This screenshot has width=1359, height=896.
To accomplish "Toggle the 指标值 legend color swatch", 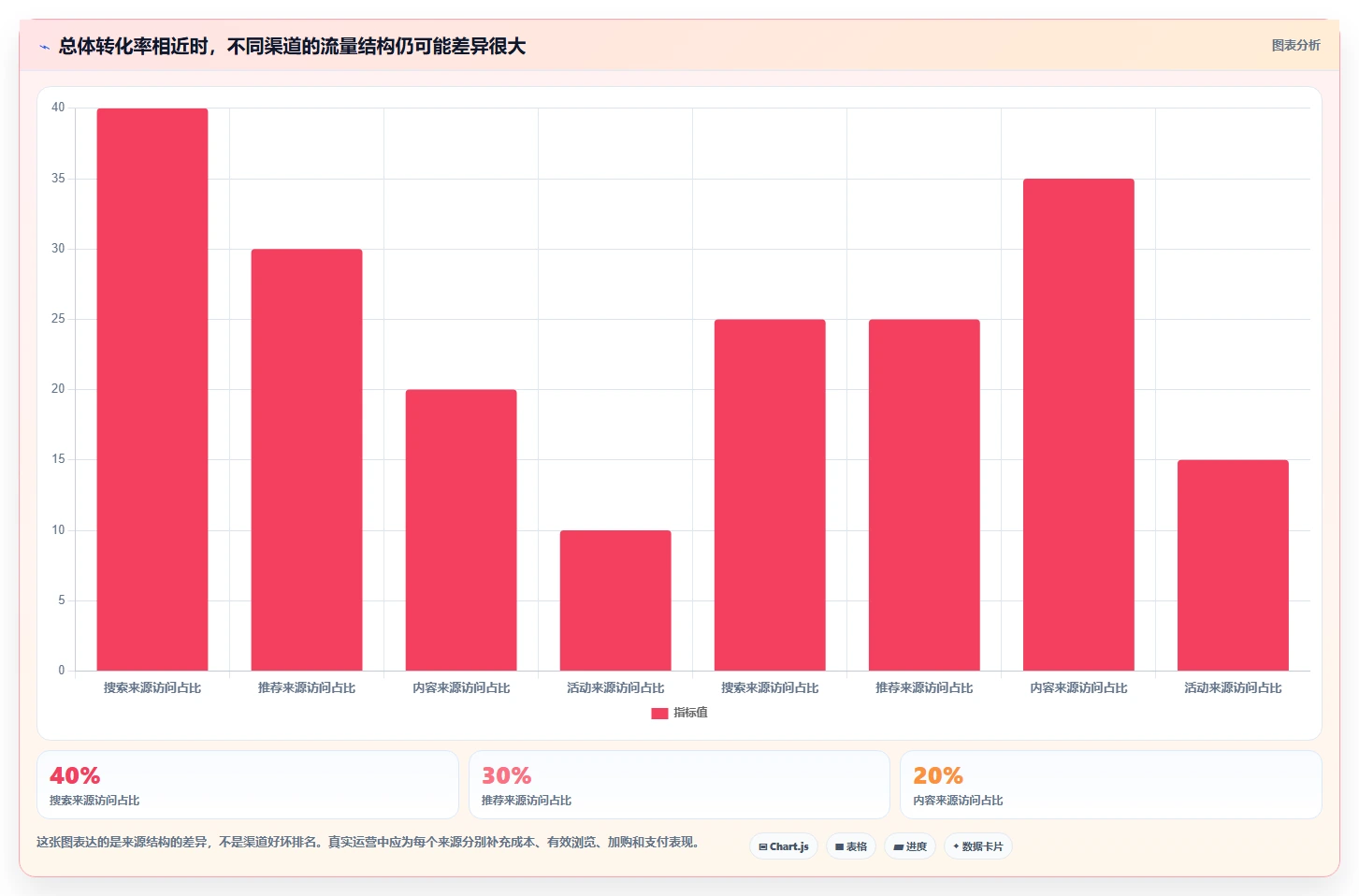I will [659, 713].
